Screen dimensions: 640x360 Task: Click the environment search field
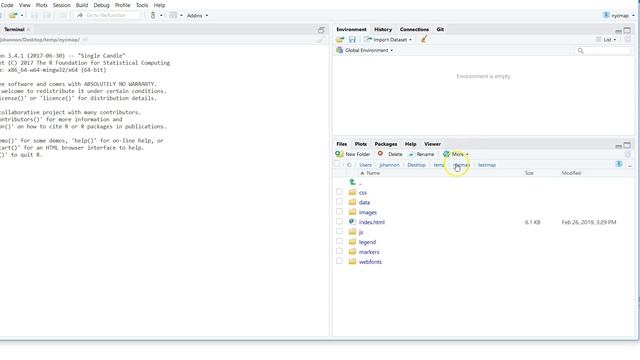[x=603, y=51]
